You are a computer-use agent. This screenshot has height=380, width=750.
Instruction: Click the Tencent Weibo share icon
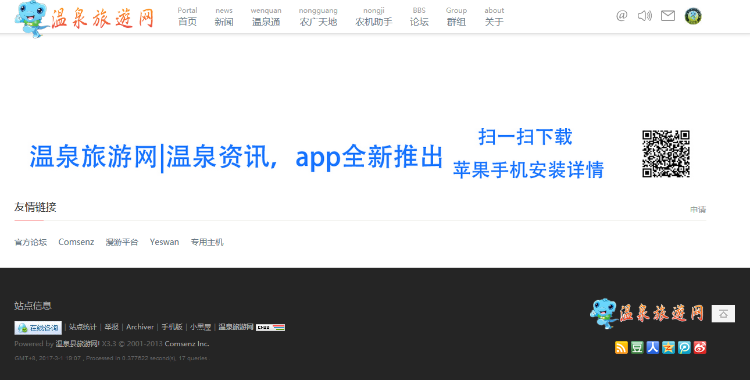coord(684,347)
